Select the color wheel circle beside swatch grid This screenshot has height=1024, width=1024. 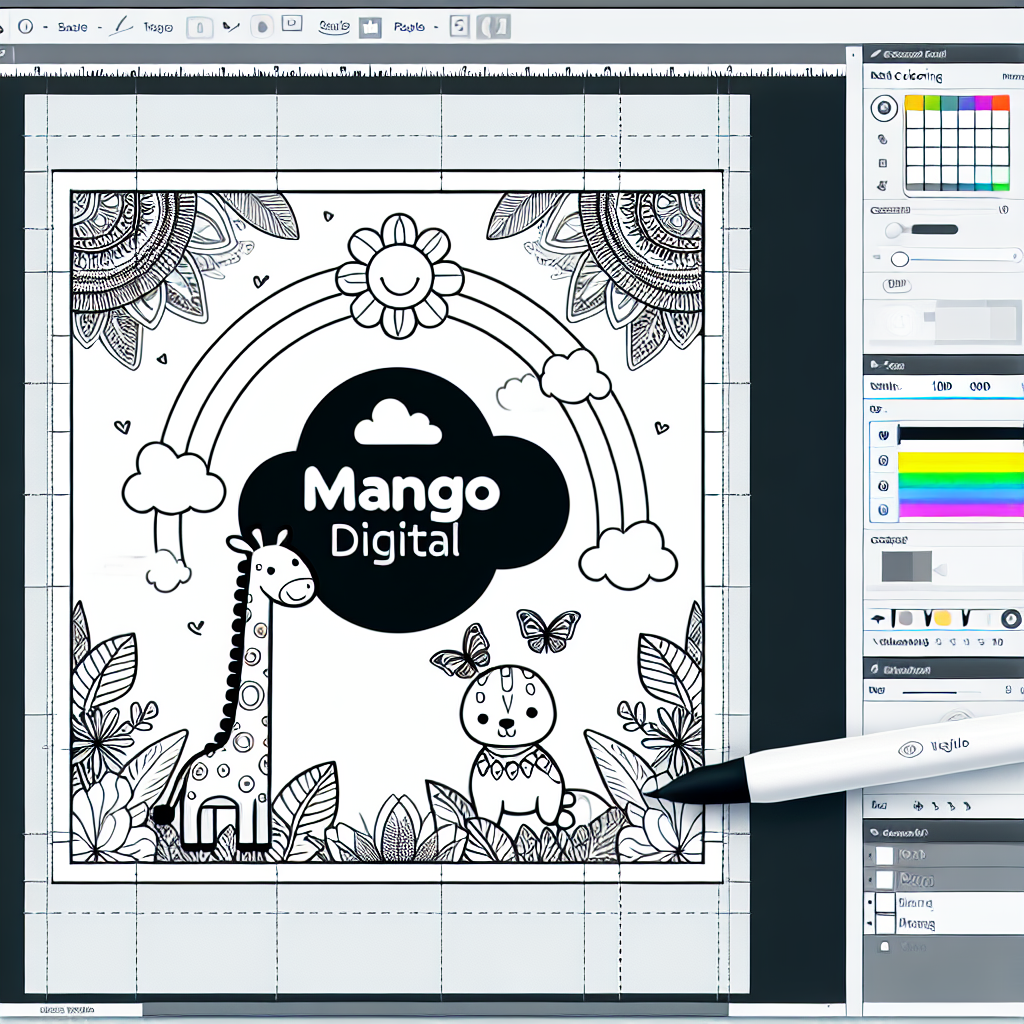click(x=884, y=108)
